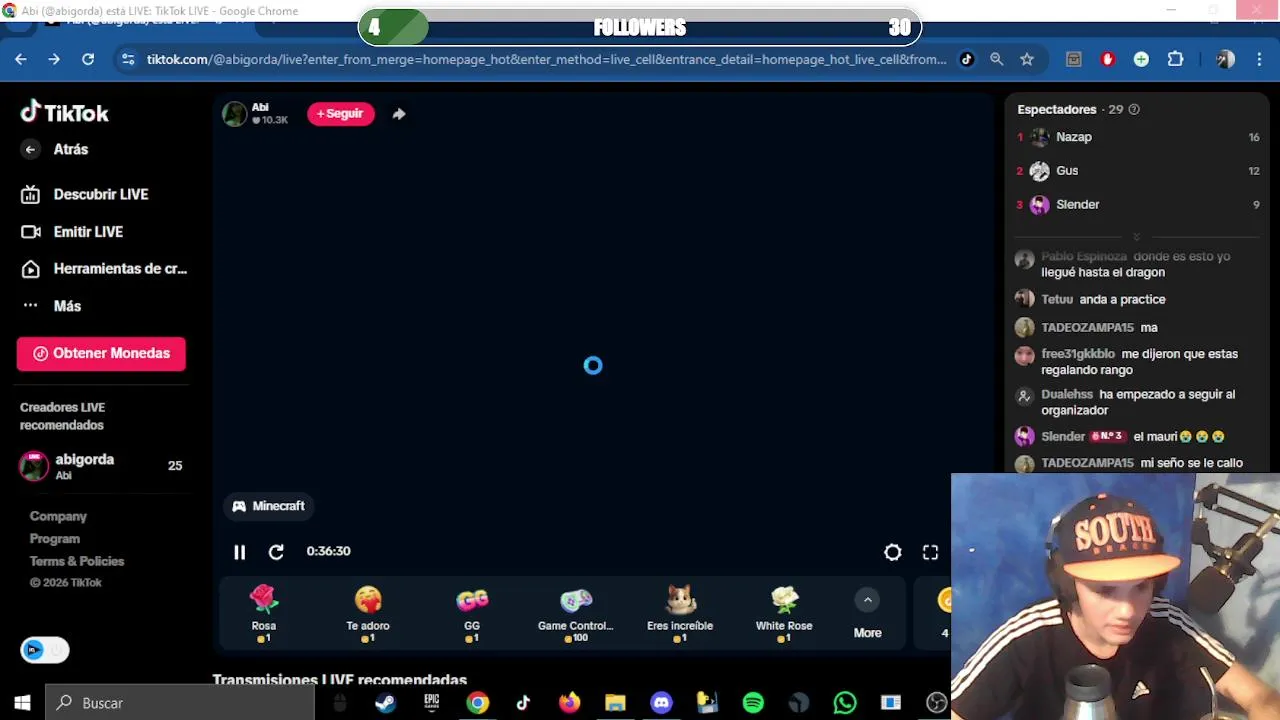1280x720 pixels.
Task: Reload the page in Chrome
Action: 88,60
